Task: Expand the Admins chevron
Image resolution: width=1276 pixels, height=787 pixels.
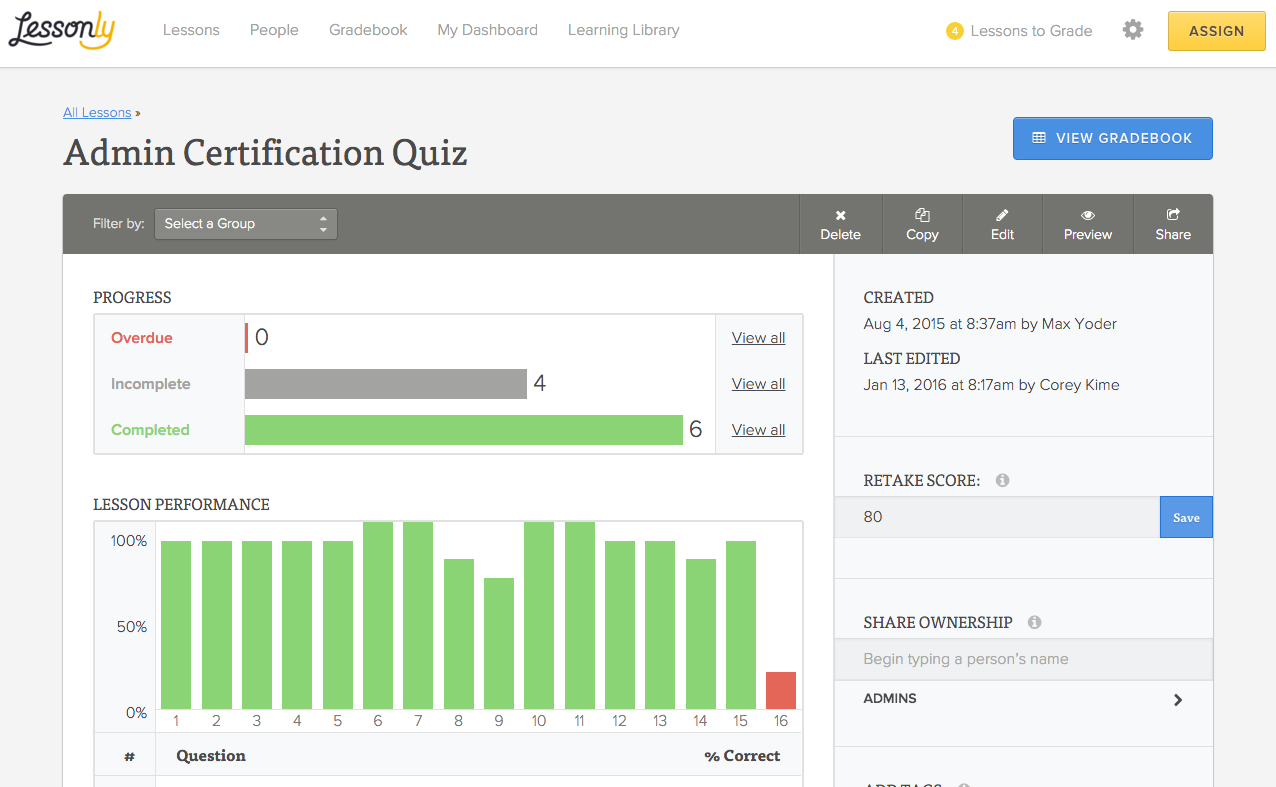Action: (1178, 700)
